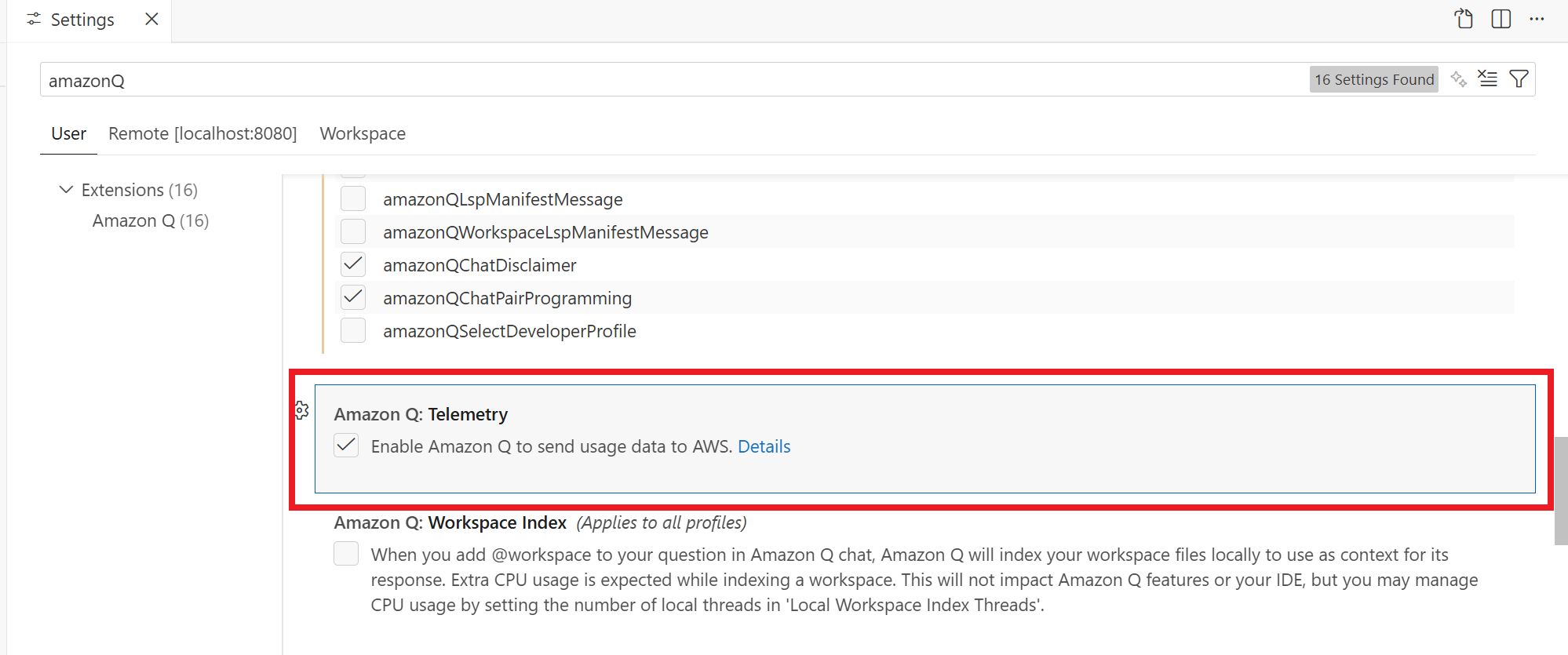Click the AI sparkle search results toggle
Screen dimensions: 1568x655
1458,79
